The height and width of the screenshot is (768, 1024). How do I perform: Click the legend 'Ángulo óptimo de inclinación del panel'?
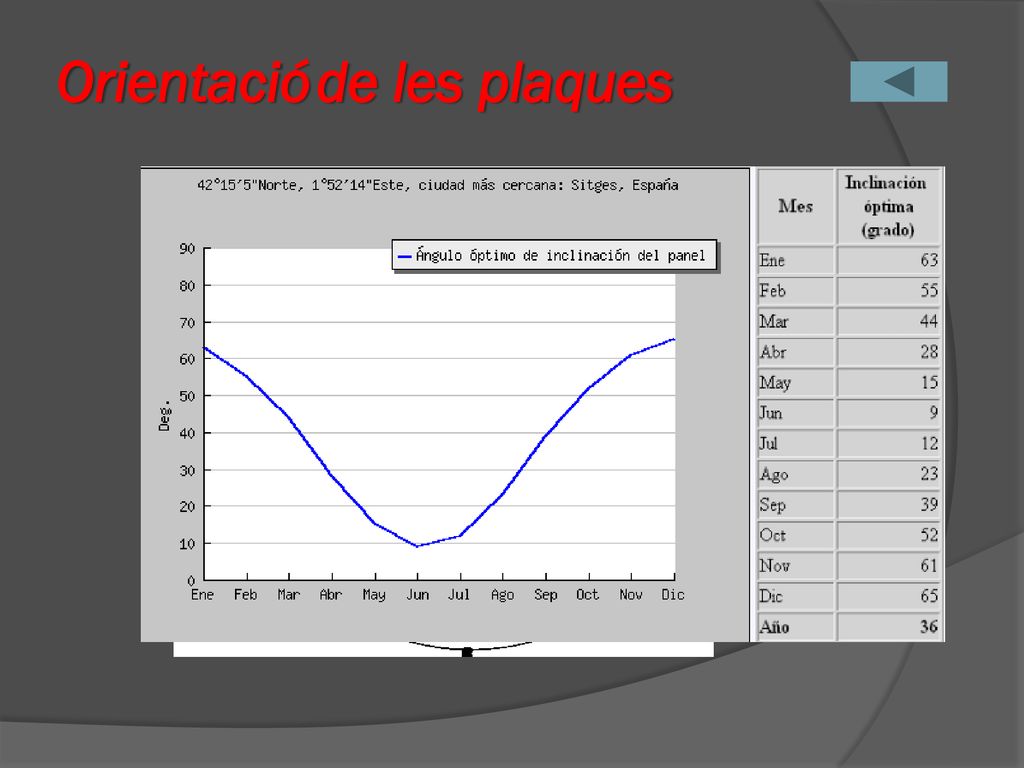554,255
